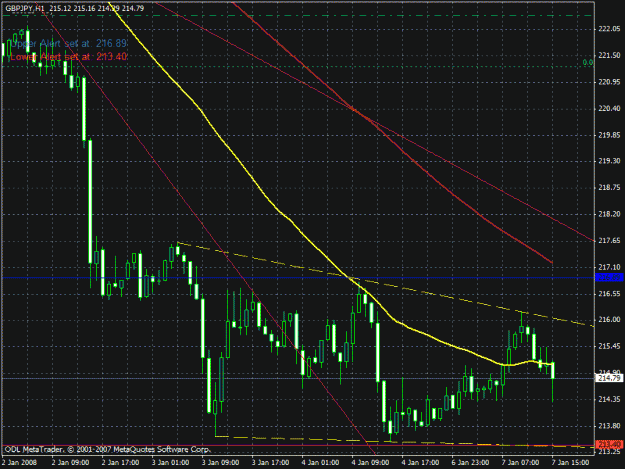This screenshot has height=469, width=625.
Task: Click the 219.85 price axis label
Action: click(x=609, y=135)
